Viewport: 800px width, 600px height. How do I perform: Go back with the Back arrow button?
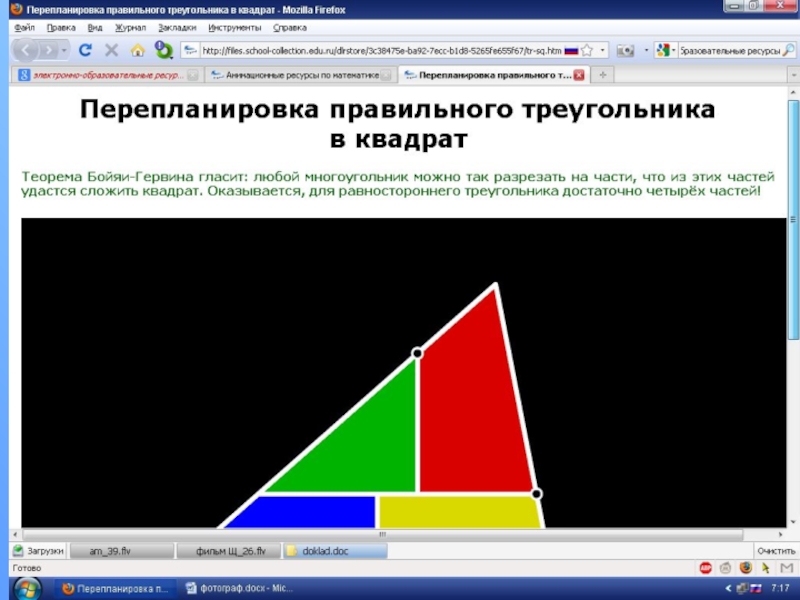(26, 50)
